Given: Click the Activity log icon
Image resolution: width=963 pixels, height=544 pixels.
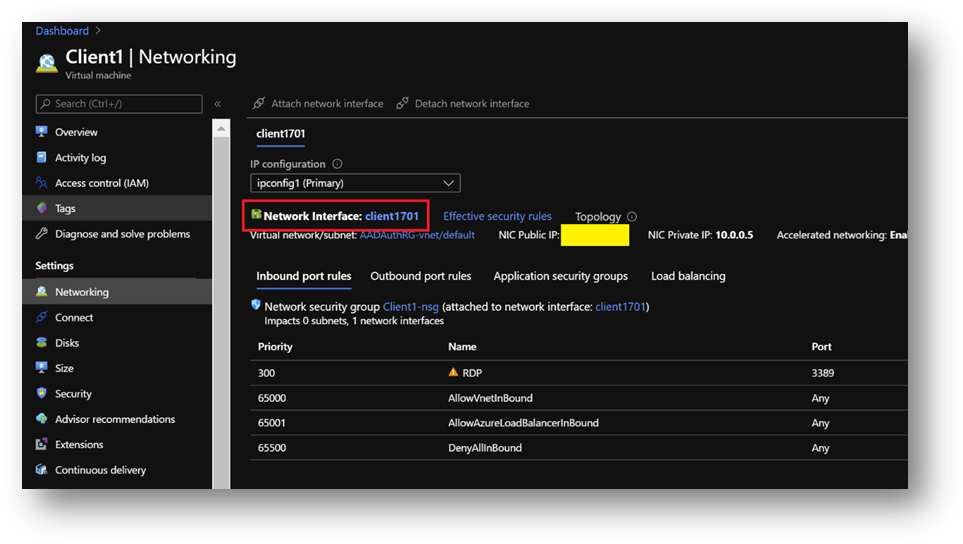Looking at the screenshot, I should [x=42, y=157].
